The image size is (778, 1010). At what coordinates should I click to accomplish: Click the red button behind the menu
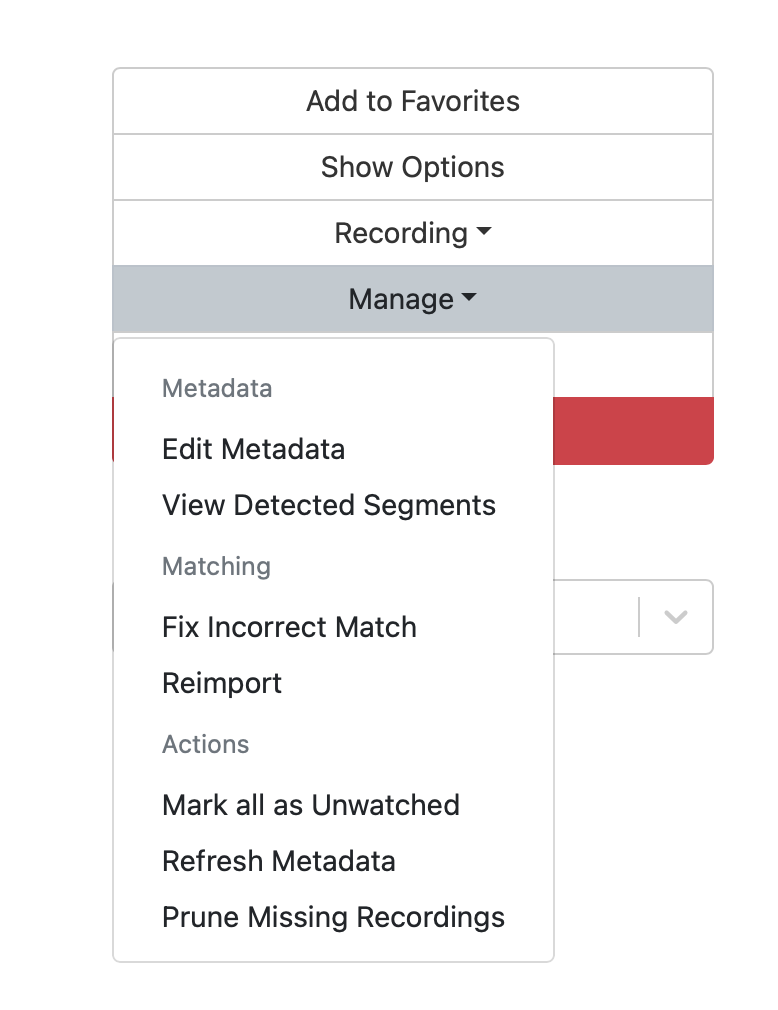pos(632,431)
